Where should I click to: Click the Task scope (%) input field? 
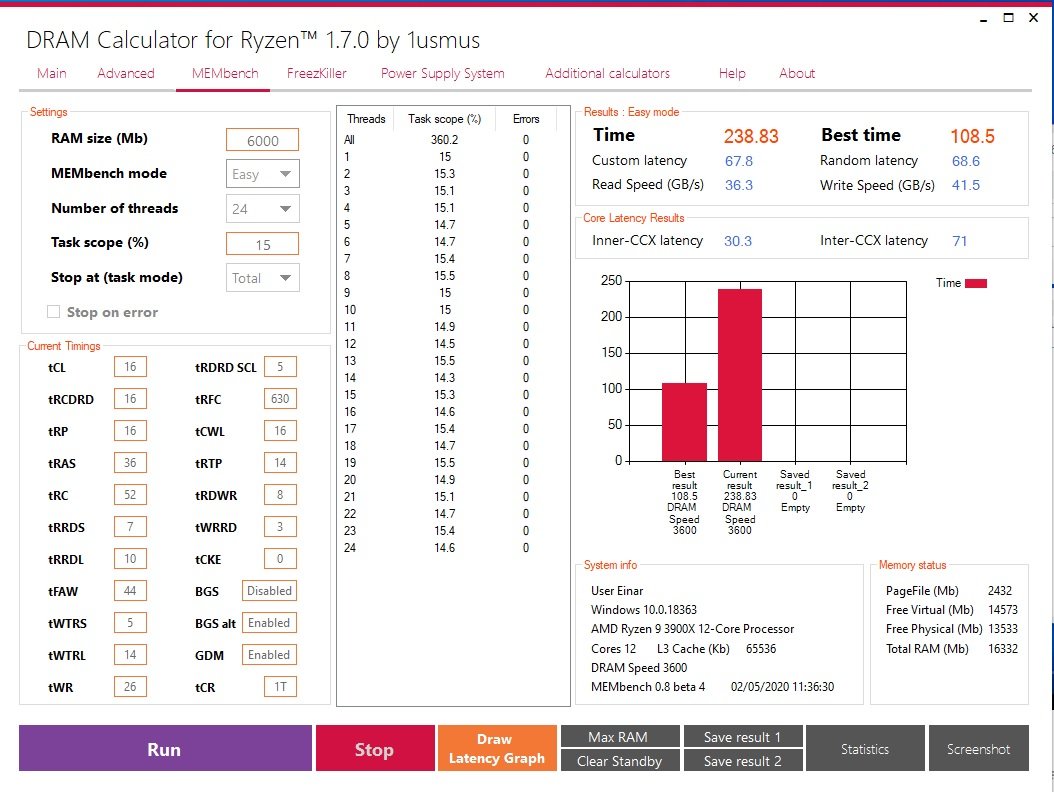click(262, 244)
